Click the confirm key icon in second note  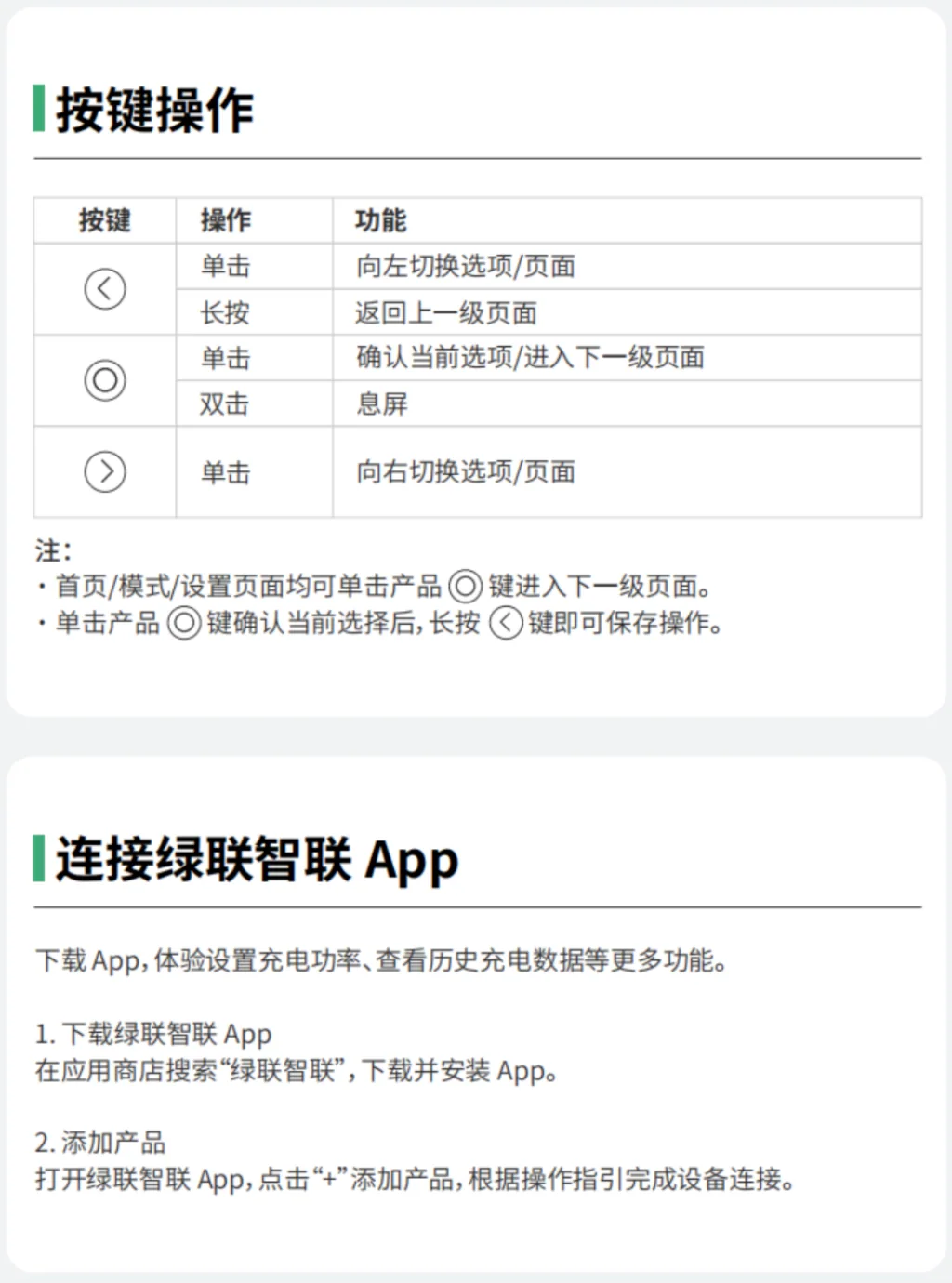184,623
